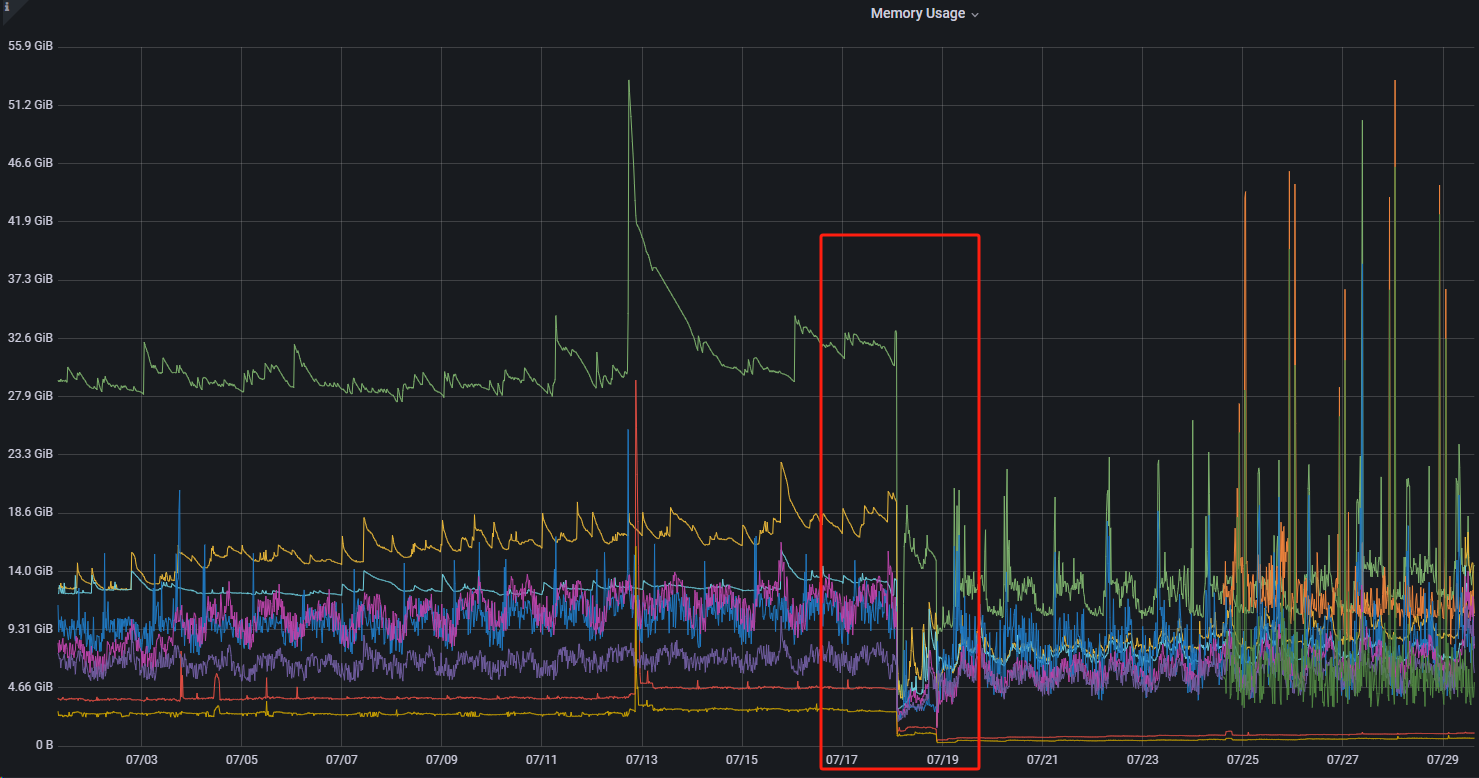The image size is (1479, 778).
Task: Click the red spike peak near 07/13
Action: [636, 382]
